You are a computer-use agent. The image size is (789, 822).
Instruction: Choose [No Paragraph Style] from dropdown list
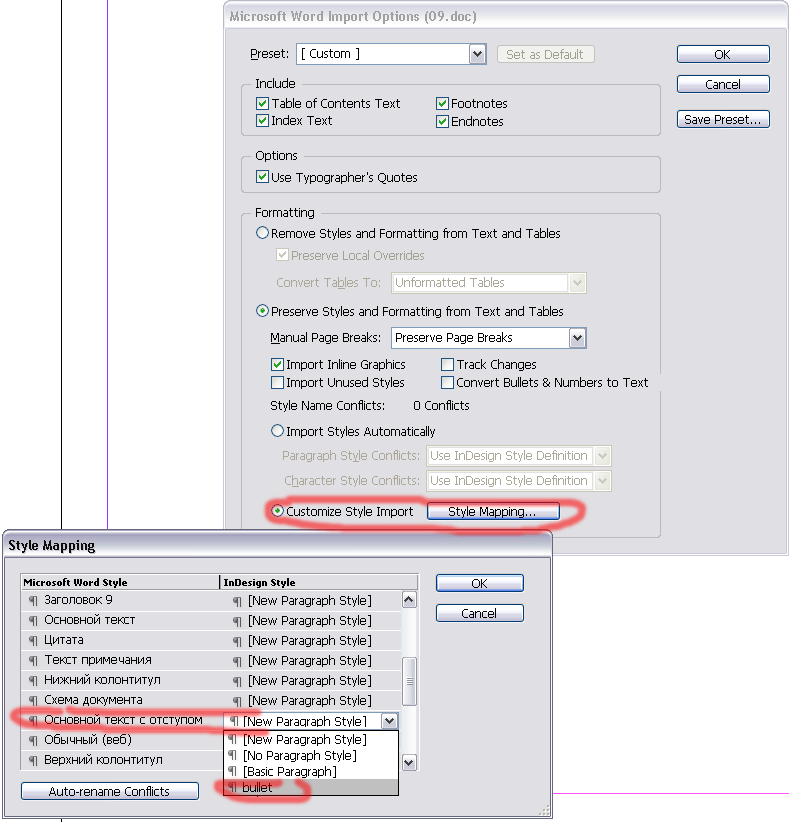pyautogui.click(x=311, y=755)
